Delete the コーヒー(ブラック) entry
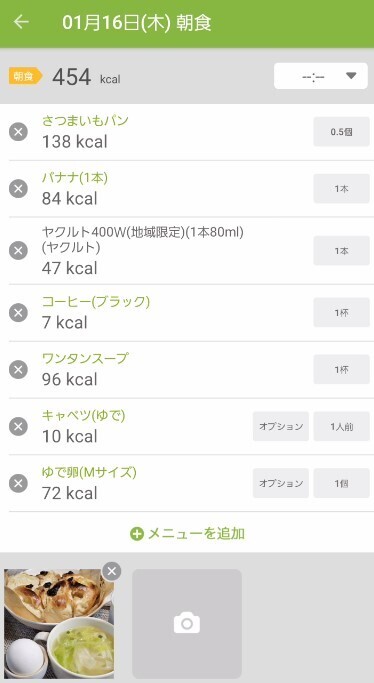This screenshot has height=683, width=374. [18, 312]
